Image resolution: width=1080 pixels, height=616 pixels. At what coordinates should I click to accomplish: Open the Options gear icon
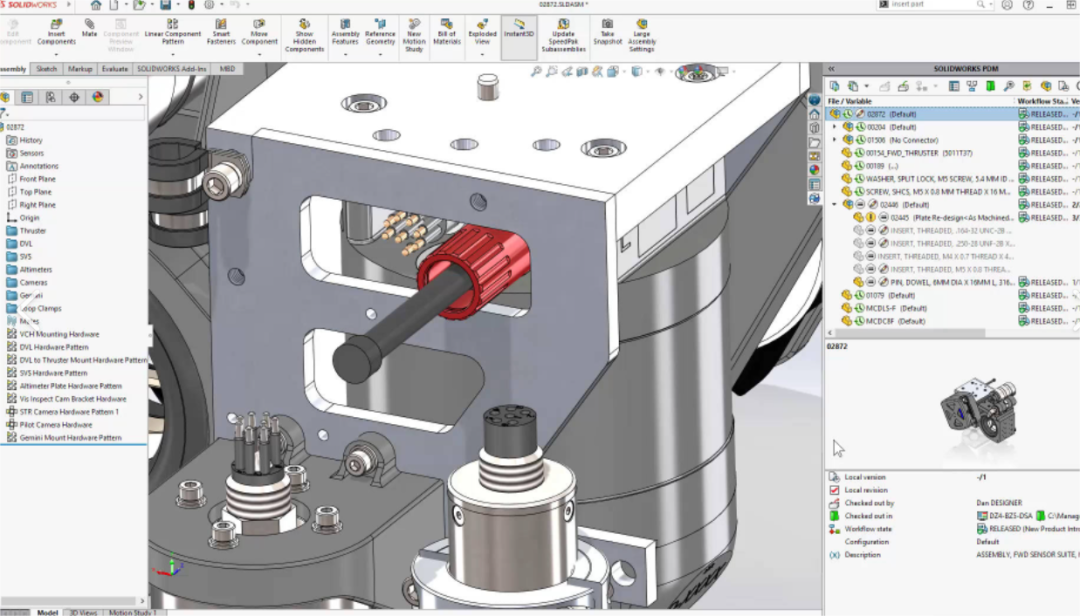pos(209,5)
